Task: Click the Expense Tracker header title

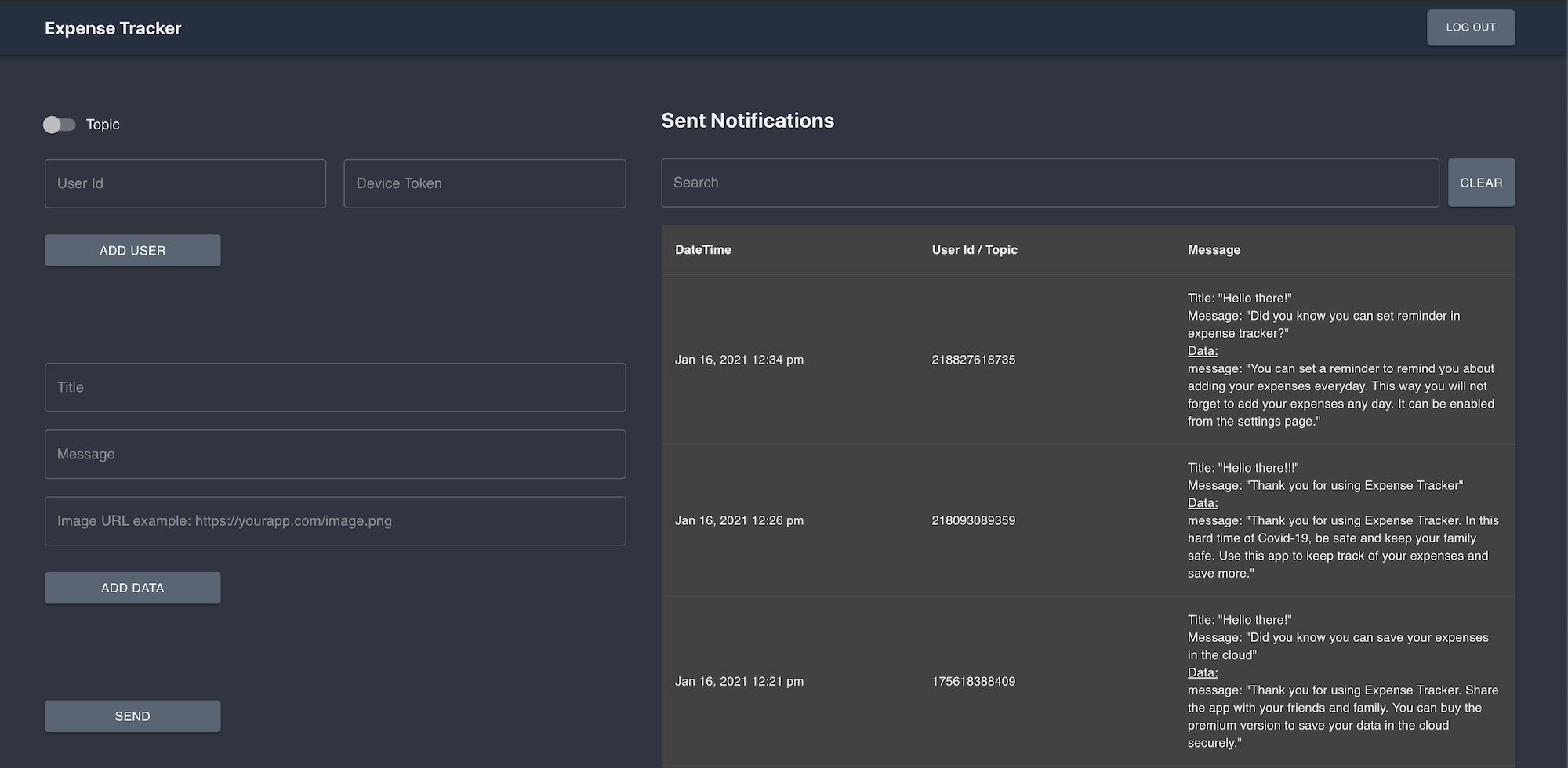Action: 113,27
